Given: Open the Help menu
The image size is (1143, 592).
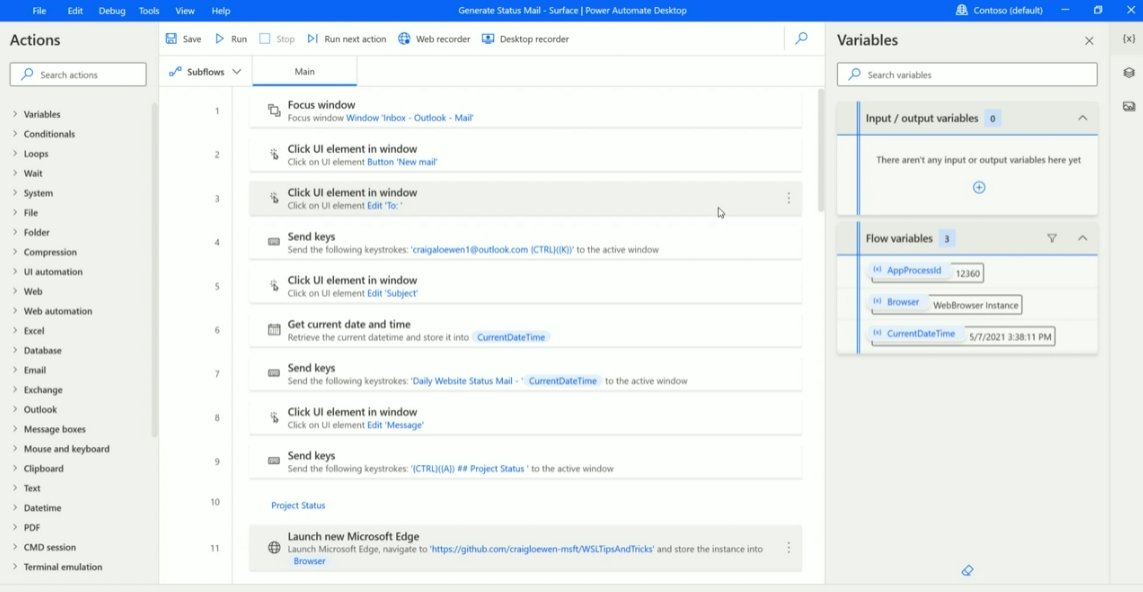Looking at the screenshot, I should [x=221, y=11].
